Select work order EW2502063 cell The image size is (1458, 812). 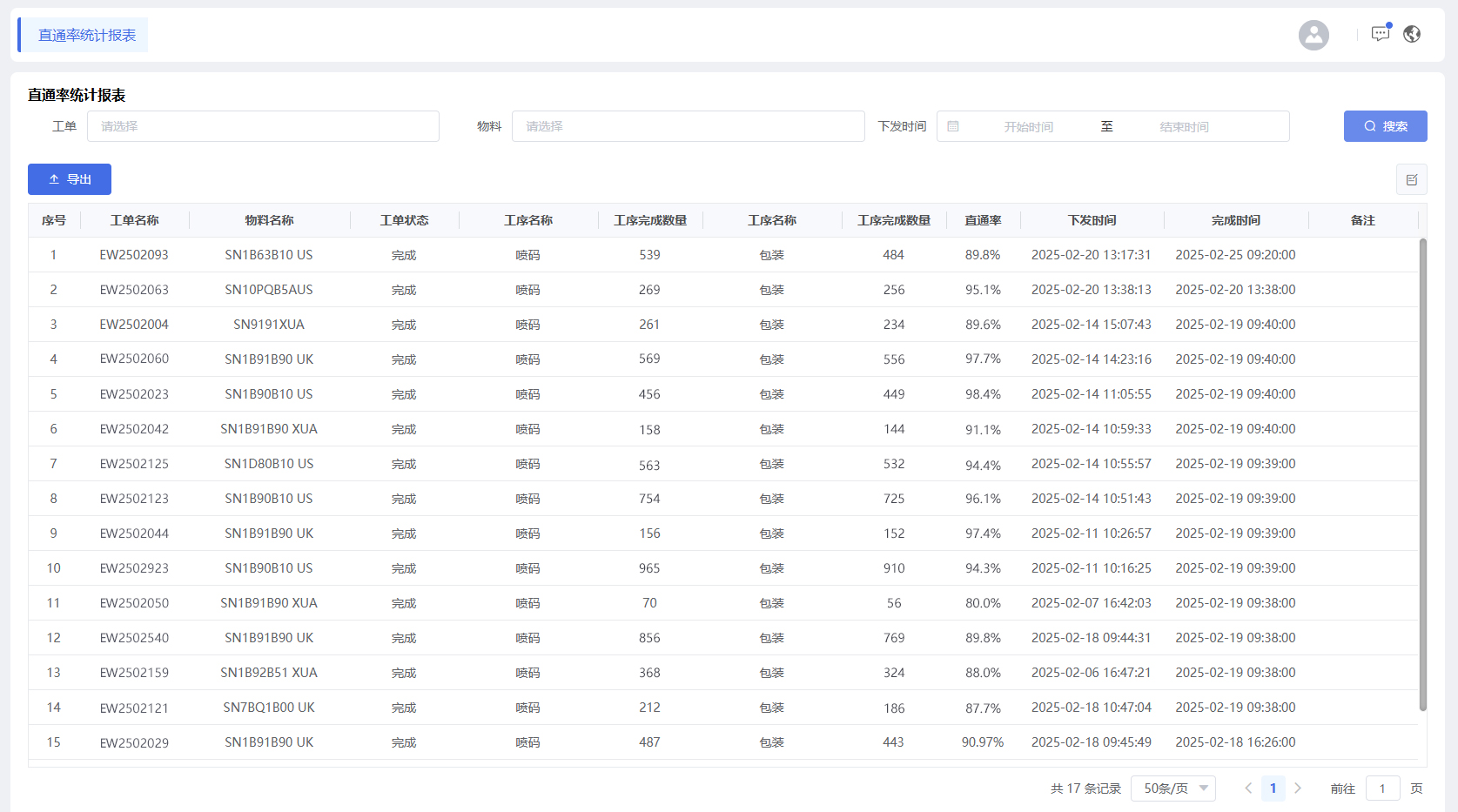tap(134, 290)
